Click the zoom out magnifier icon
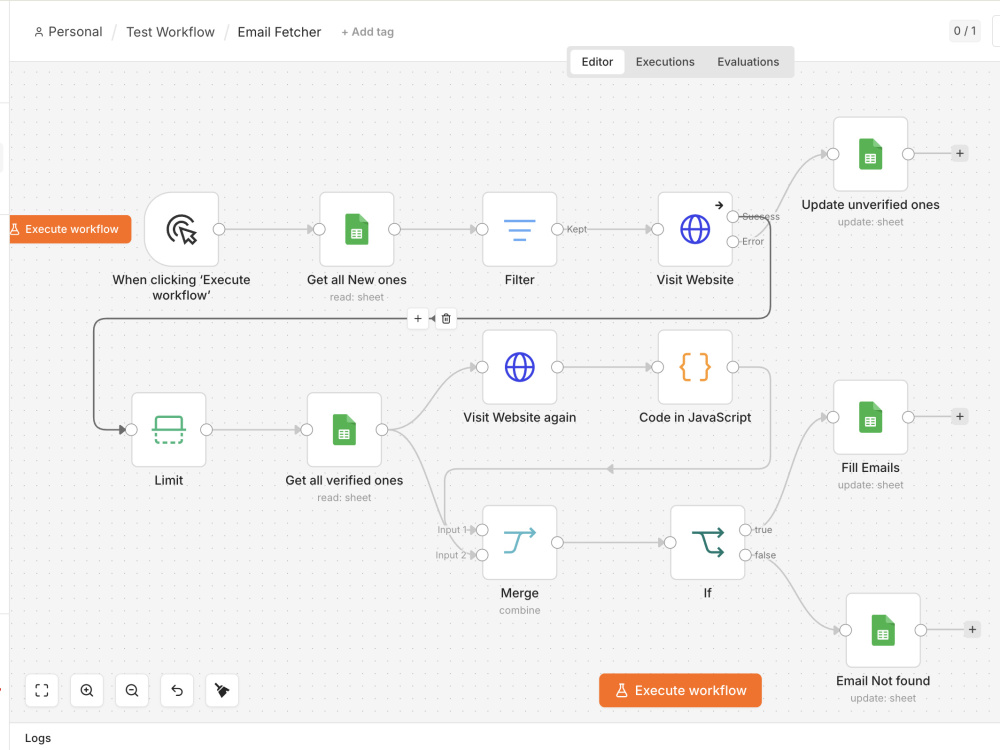This screenshot has height=750, width=1000. pyautogui.click(x=132, y=691)
